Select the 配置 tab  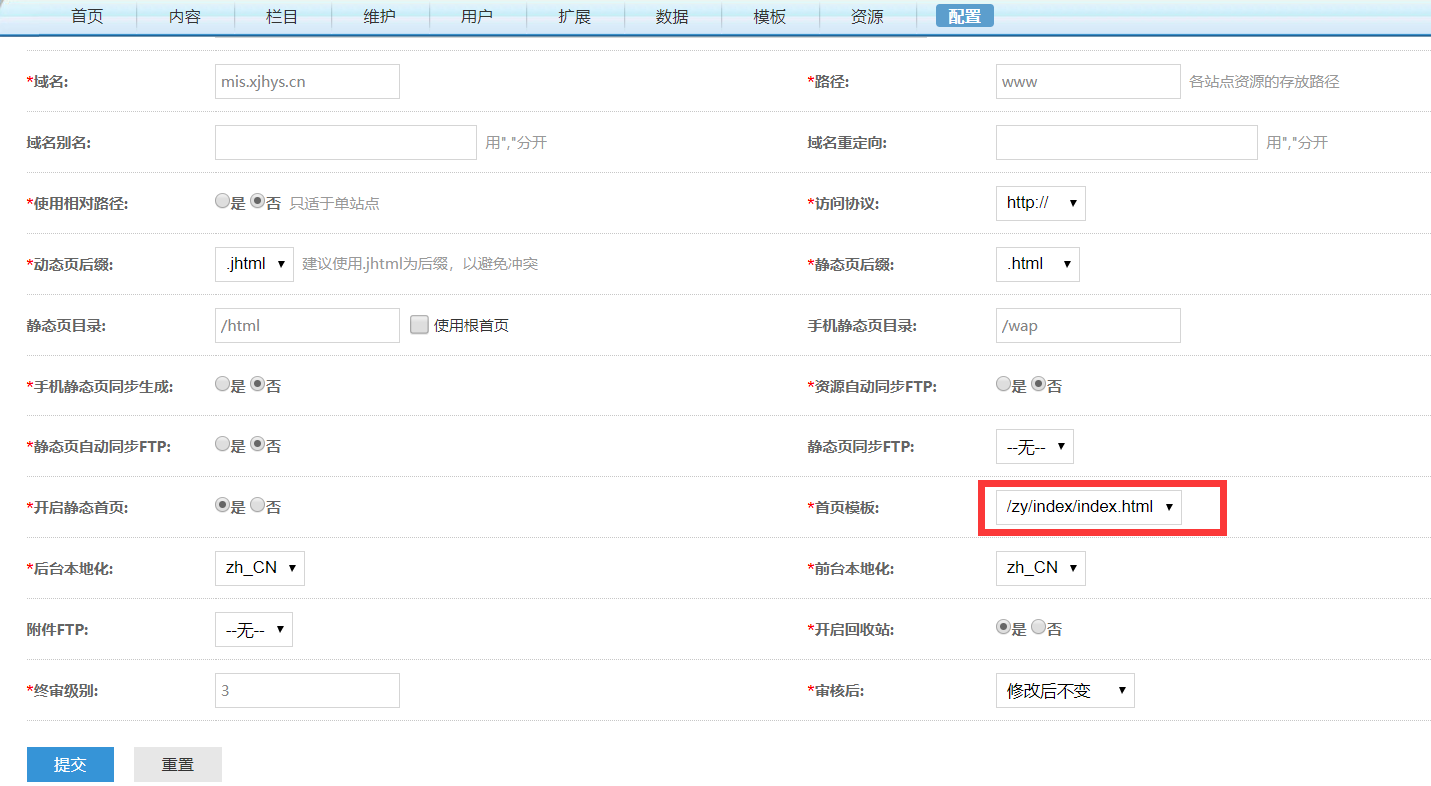pos(965,16)
